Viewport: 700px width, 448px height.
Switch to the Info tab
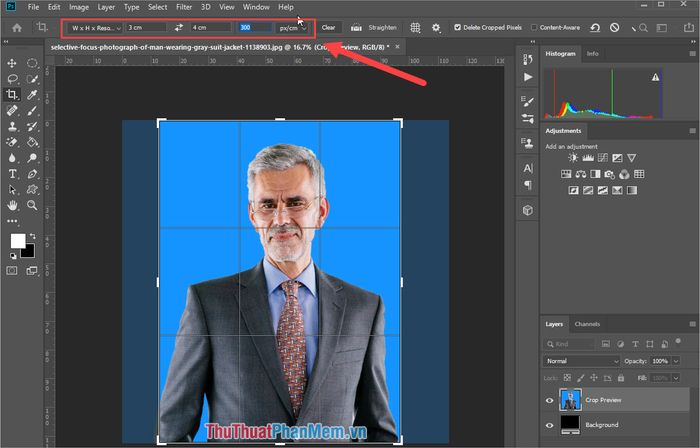click(x=592, y=54)
